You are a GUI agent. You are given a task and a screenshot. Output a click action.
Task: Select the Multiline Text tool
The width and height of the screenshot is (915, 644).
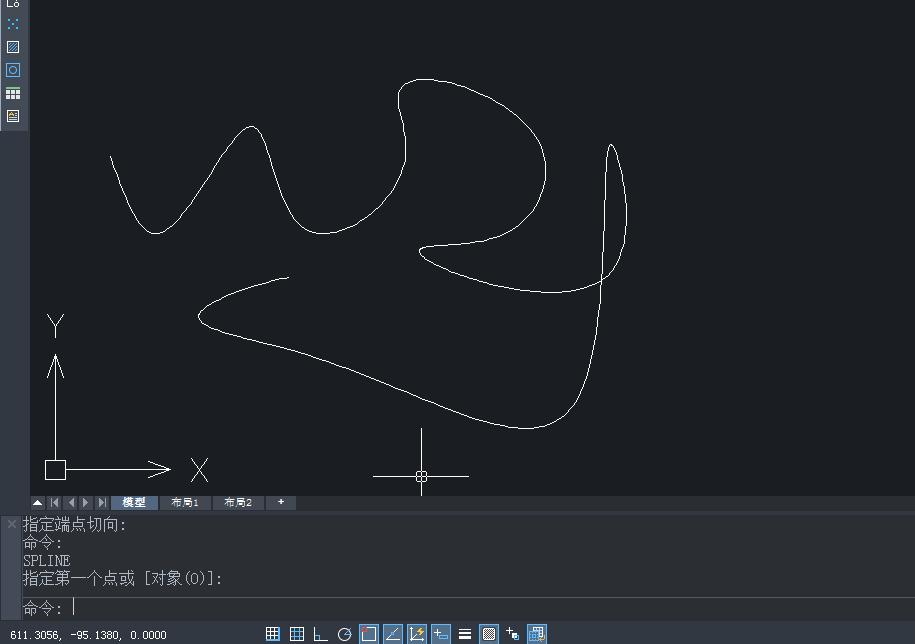pos(13,116)
